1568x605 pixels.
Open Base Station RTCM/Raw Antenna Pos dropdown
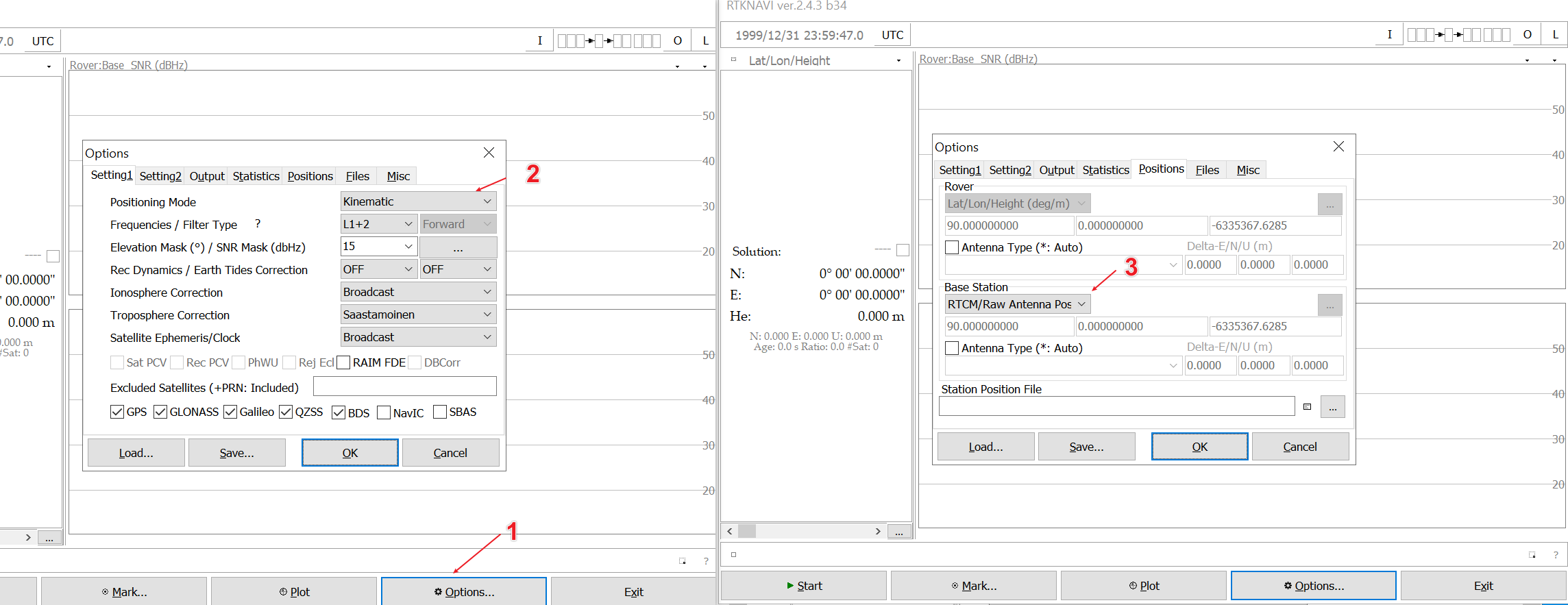1018,304
